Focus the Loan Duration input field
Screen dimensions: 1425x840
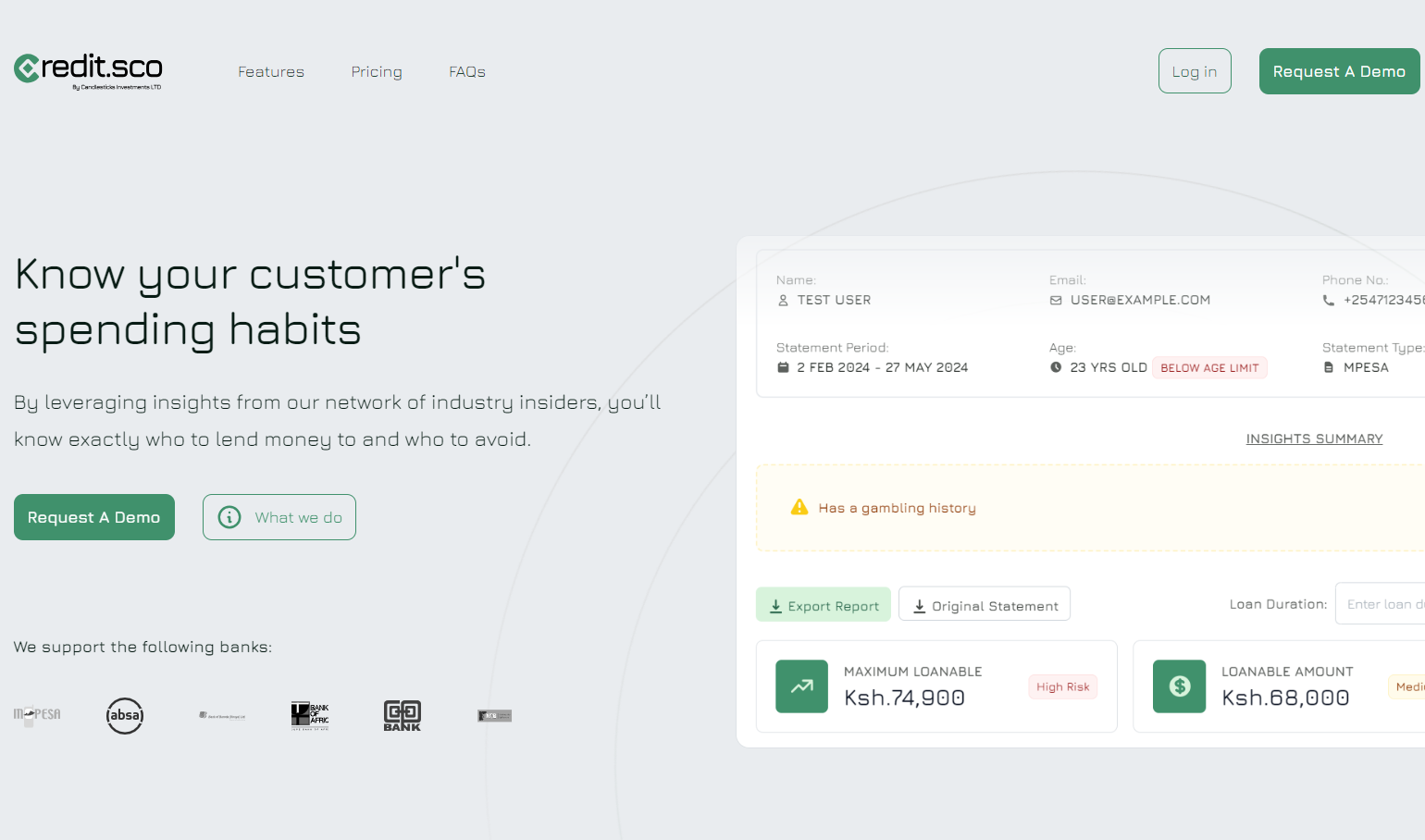[1383, 604]
